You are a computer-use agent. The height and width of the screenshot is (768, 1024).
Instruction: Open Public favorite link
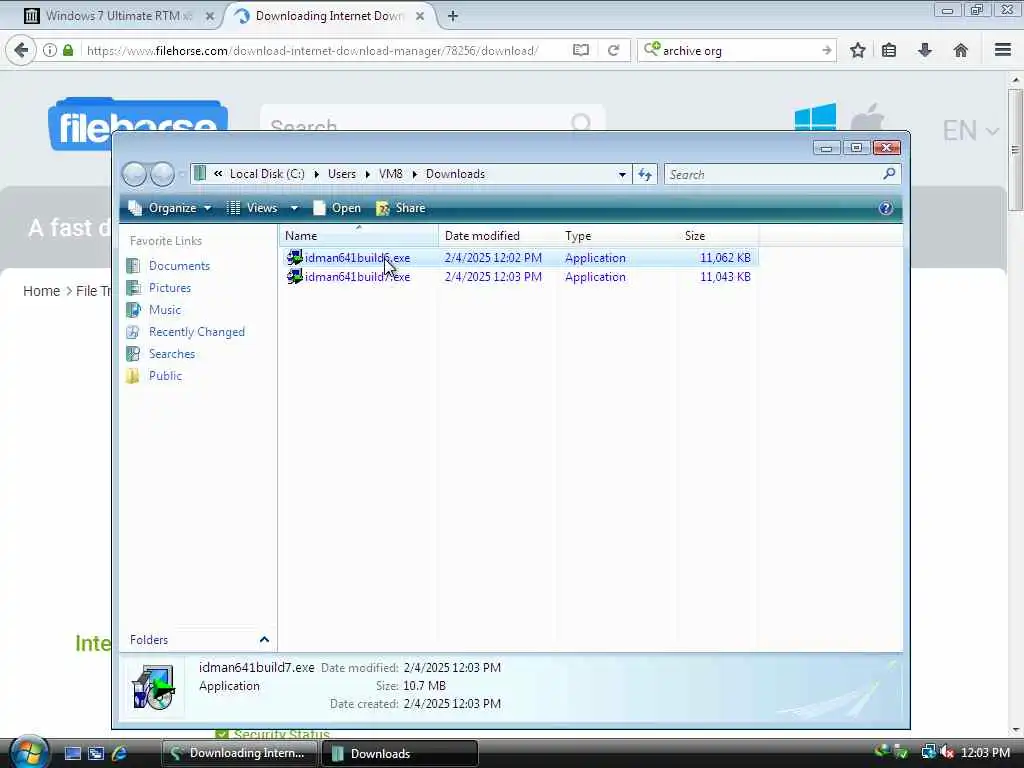pos(154,376)
